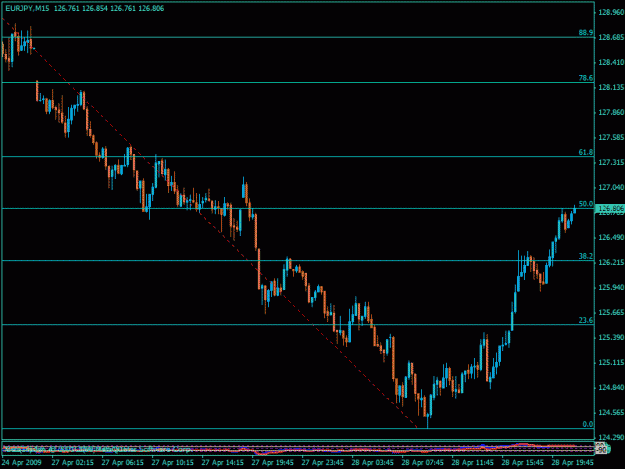
Task: Click the 128.685 price axis value
Action: click(611, 37)
